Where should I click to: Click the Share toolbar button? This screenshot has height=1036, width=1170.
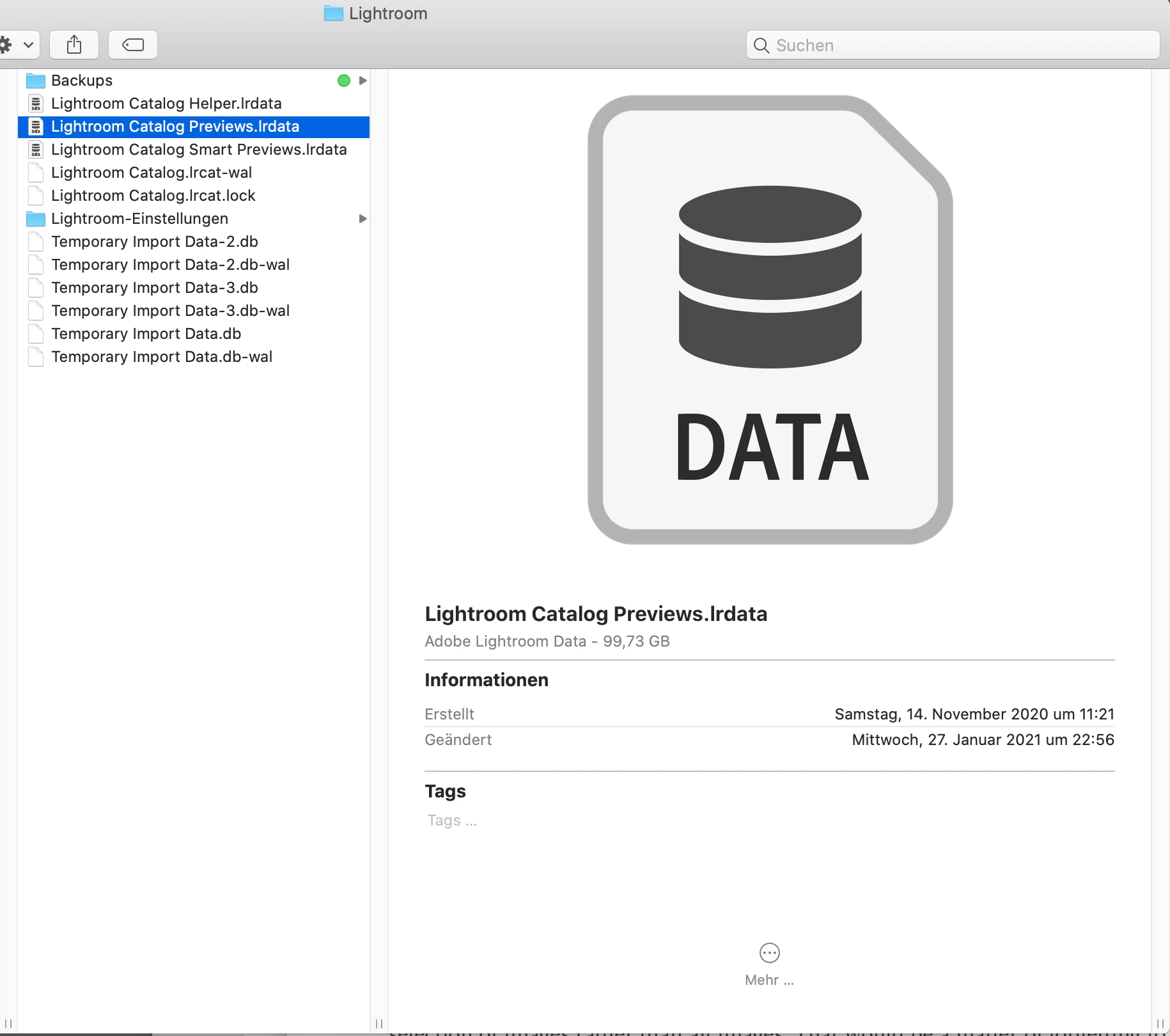74,45
